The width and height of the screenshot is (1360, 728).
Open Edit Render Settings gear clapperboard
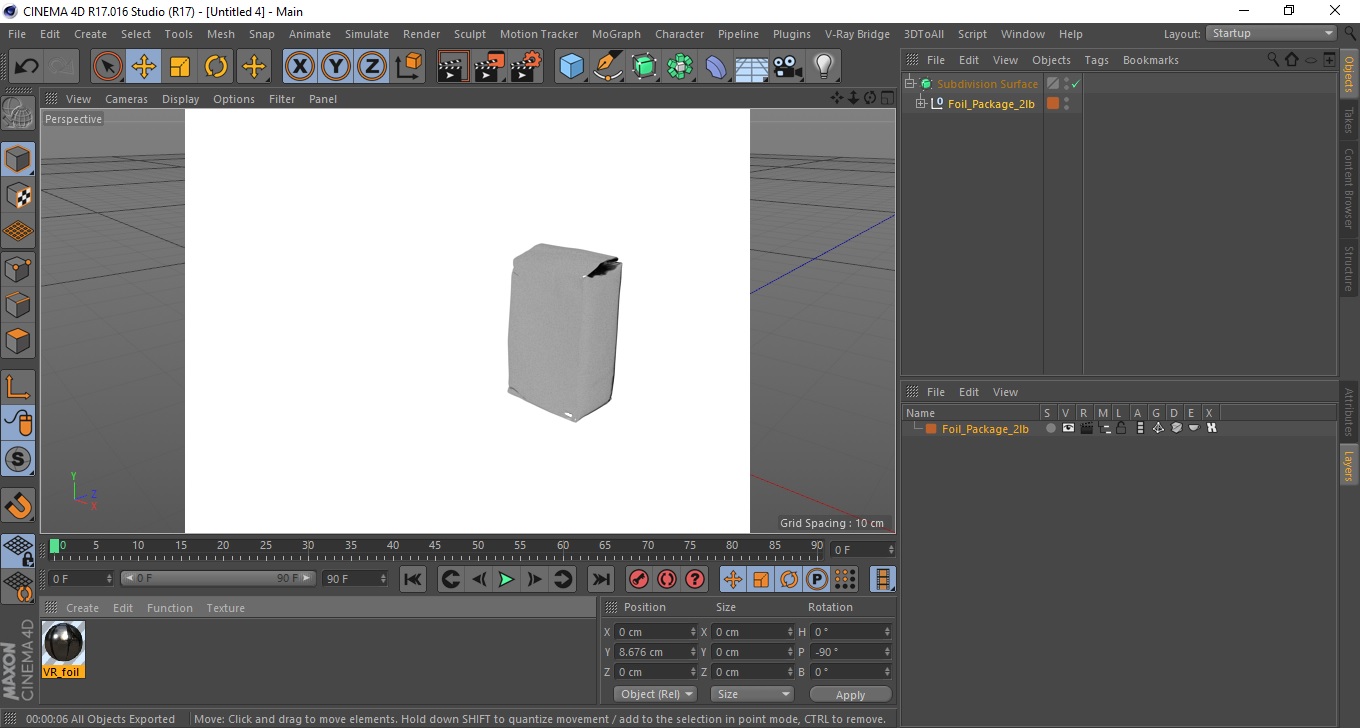525,67
